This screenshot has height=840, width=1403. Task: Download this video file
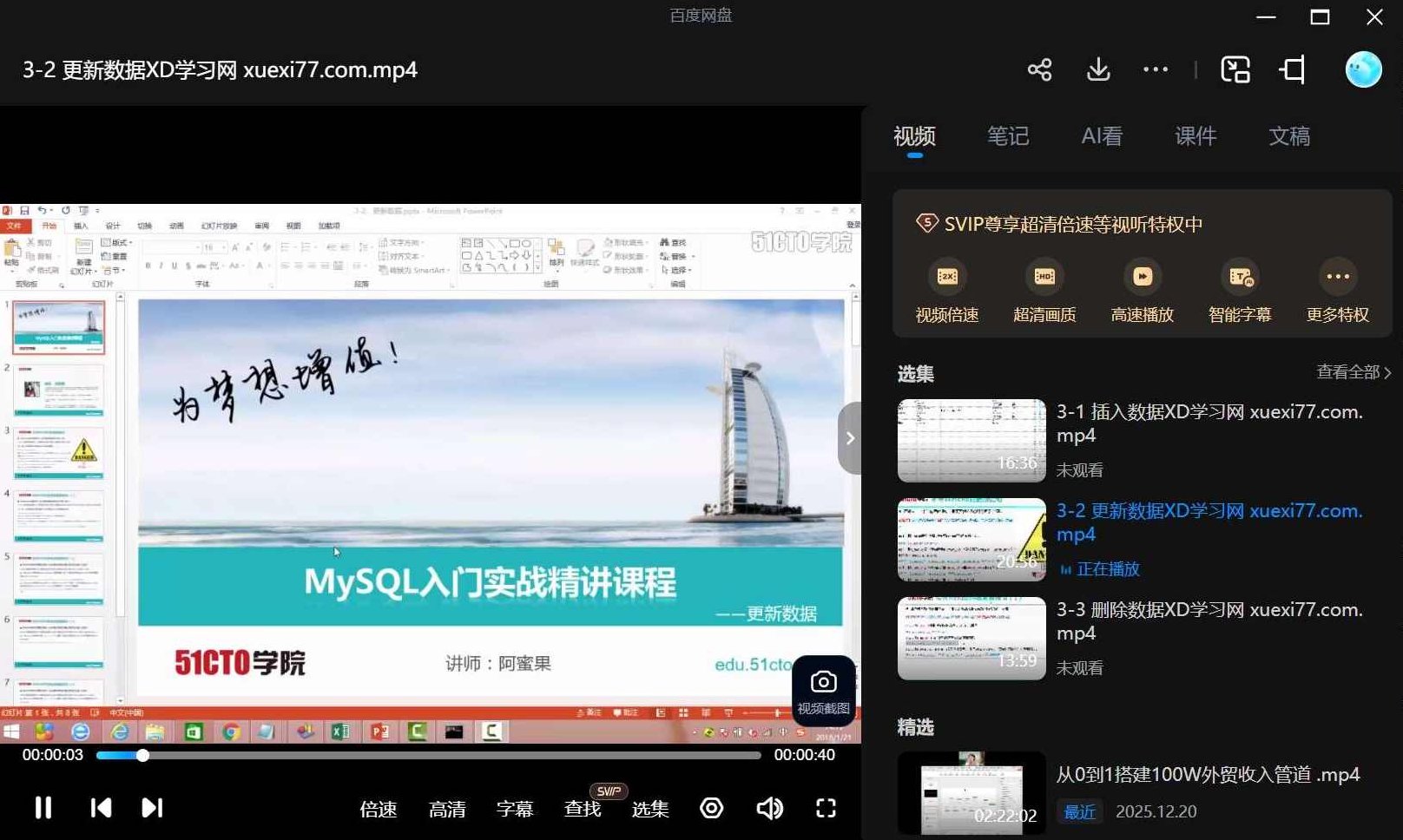coord(1098,69)
